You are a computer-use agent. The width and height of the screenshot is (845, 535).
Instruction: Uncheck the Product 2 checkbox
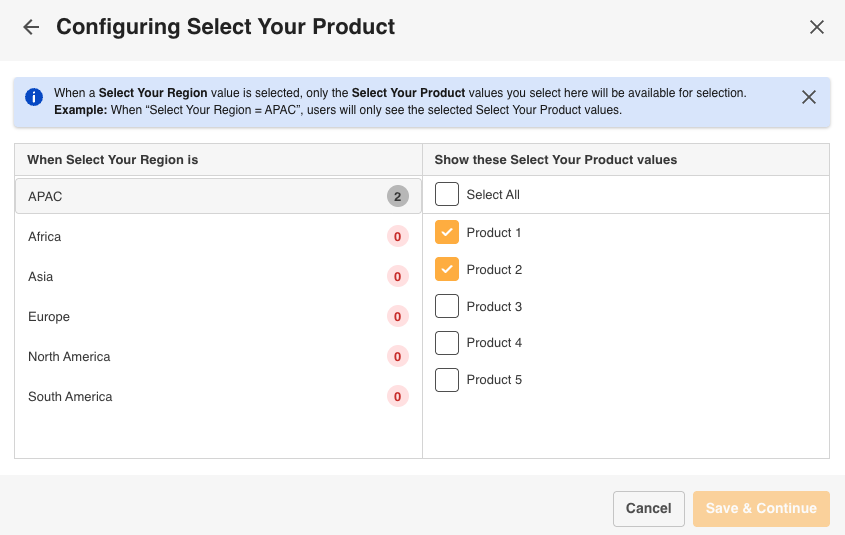point(447,269)
